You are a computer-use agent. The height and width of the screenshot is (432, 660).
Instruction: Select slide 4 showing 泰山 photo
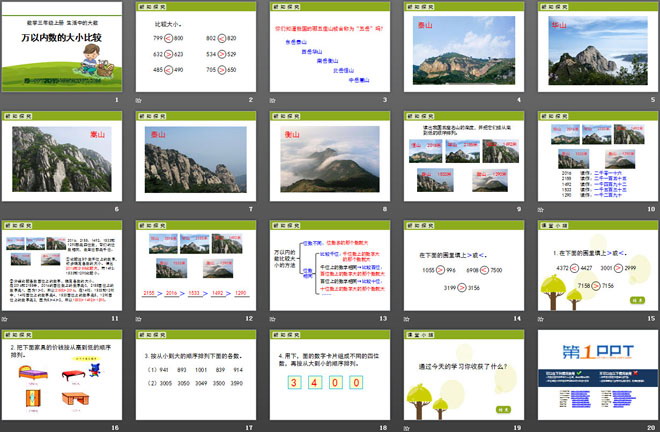click(464, 47)
